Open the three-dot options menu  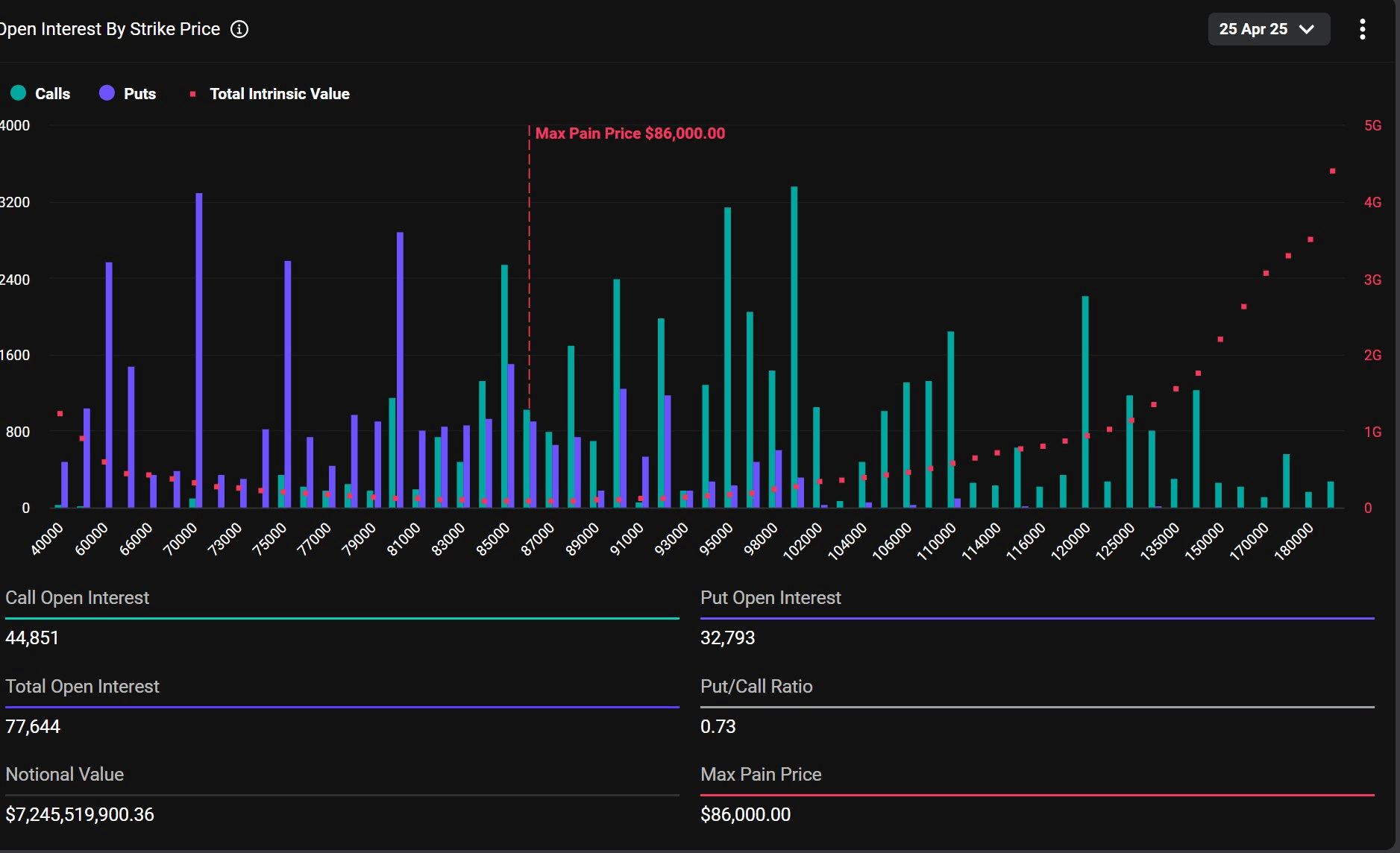1362,29
